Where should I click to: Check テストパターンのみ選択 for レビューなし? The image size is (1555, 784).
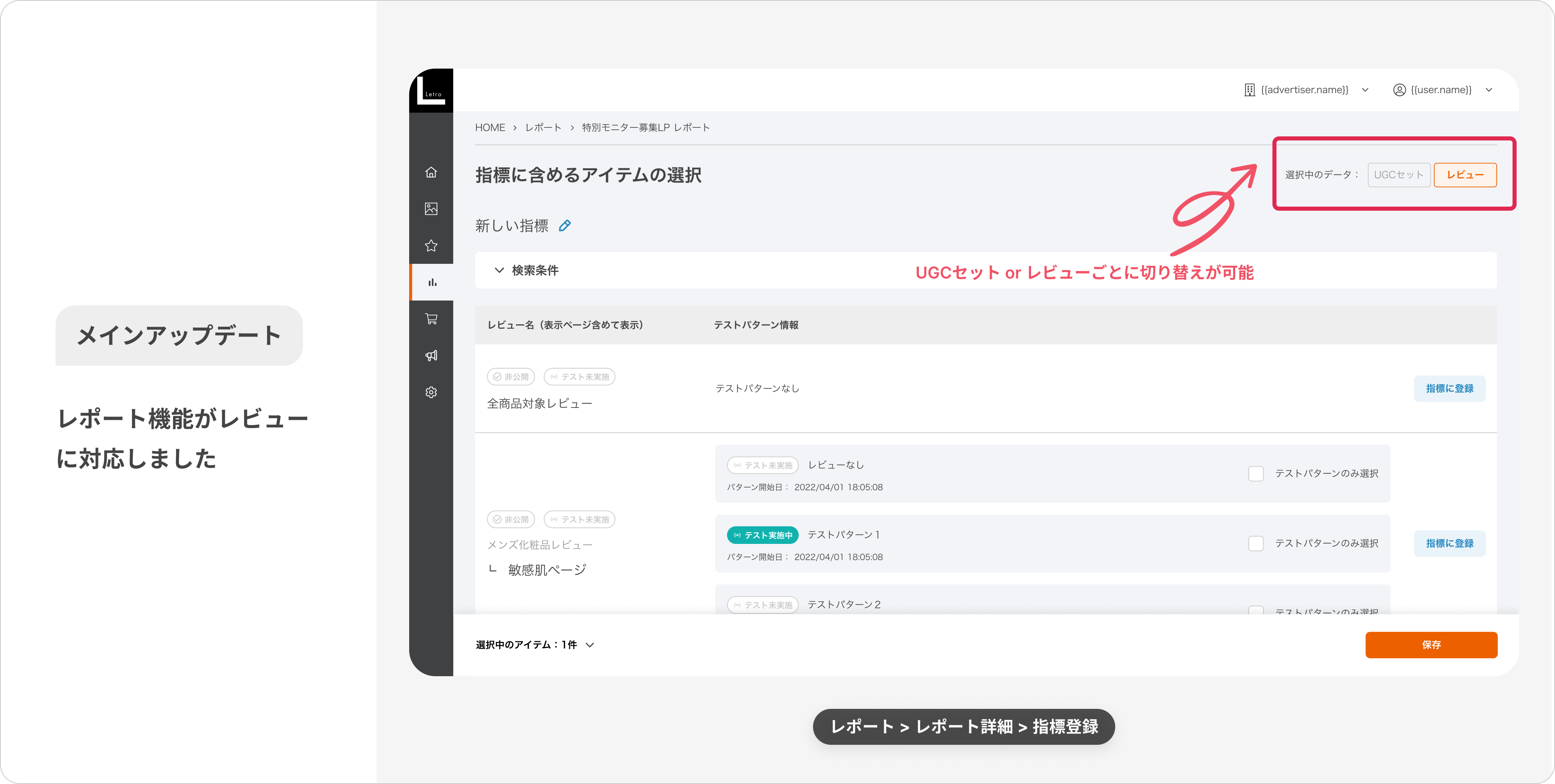point(1256,474)
